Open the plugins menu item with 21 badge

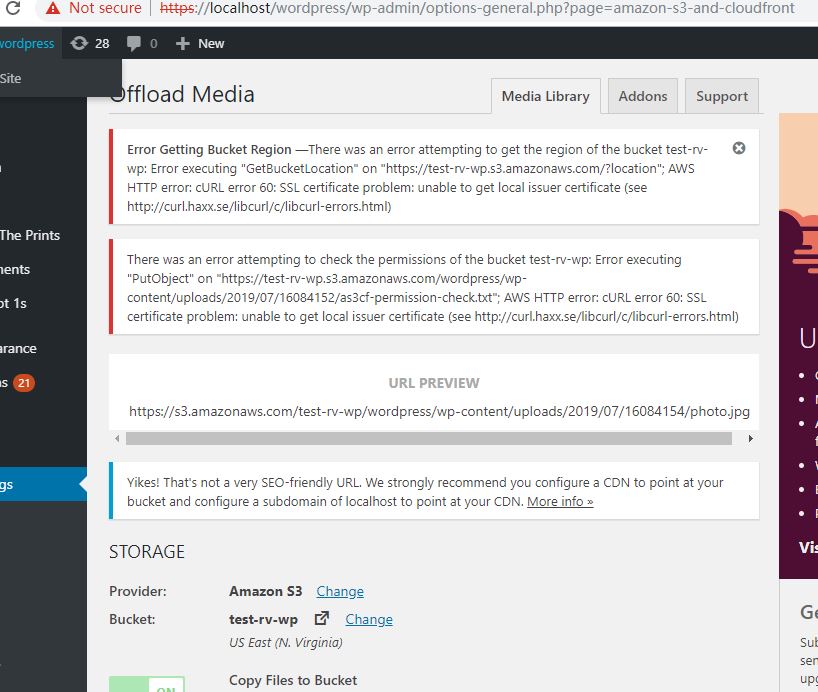pyautogui.click(x=18, y=383)
